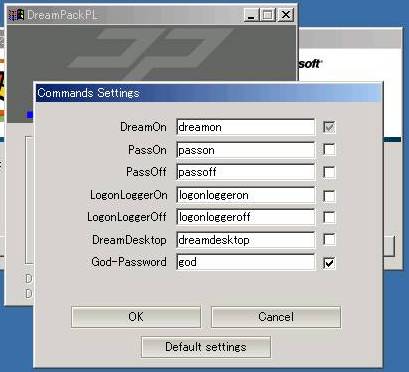Click the grayed DreamOn checkbox
Viewport: 409px width, 372px height.
click(x=329, y=127)
